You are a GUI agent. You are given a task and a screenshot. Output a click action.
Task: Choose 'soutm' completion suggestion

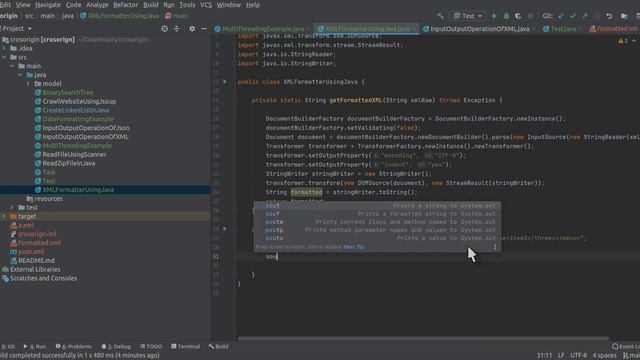pos(377,222)
